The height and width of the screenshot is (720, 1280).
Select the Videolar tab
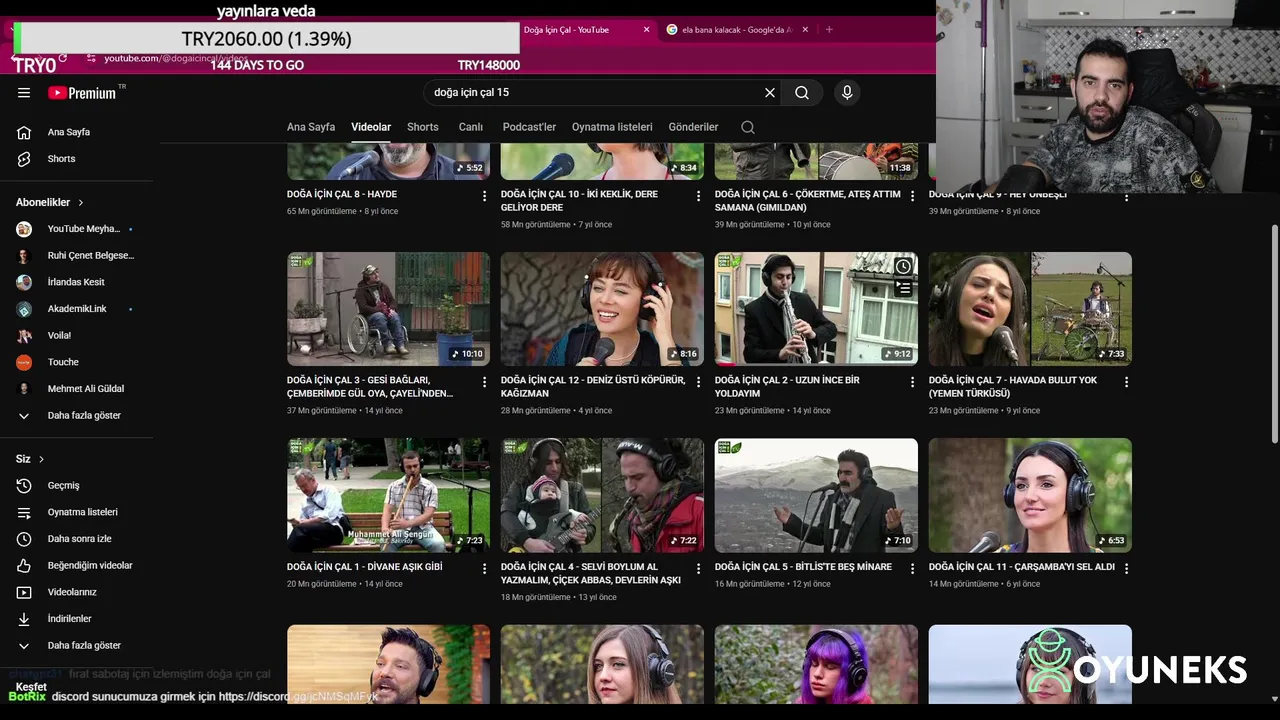[371, 127]
